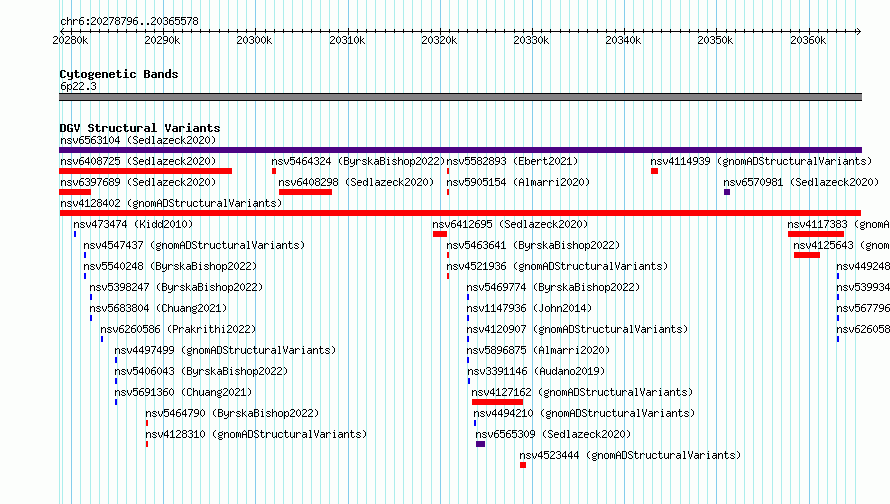Viewport: 890px width, 504px height.
Task: Click the nsv4125643 red bar
Action: click(807, 255)
